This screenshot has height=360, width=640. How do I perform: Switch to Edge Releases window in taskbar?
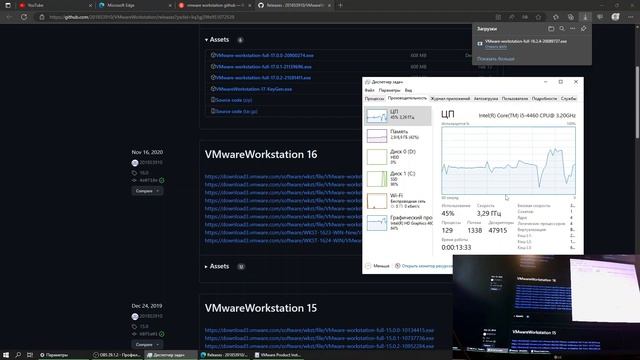224,355
